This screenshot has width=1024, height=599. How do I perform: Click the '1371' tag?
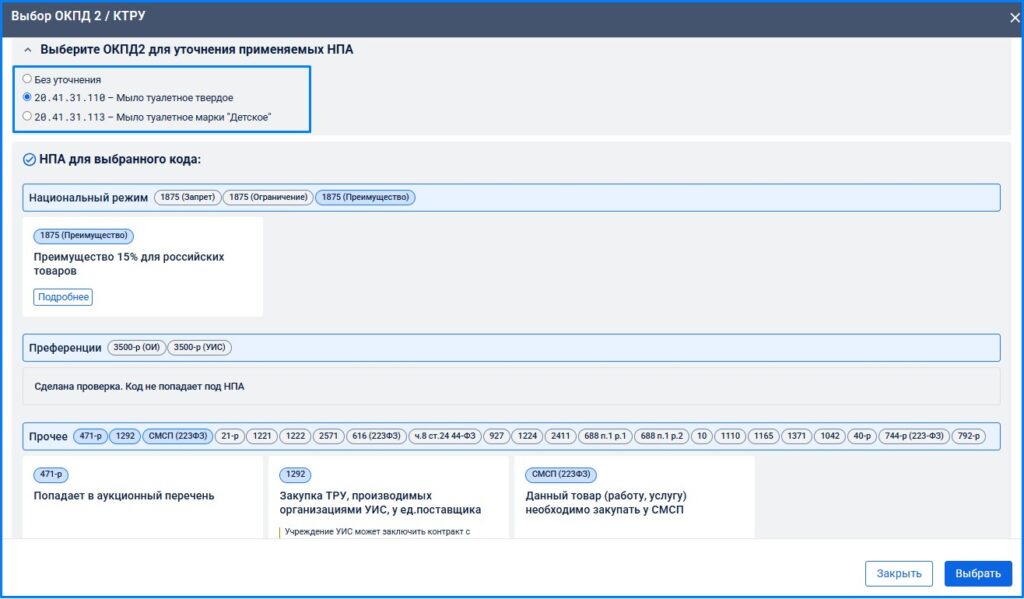click(797, 436)
